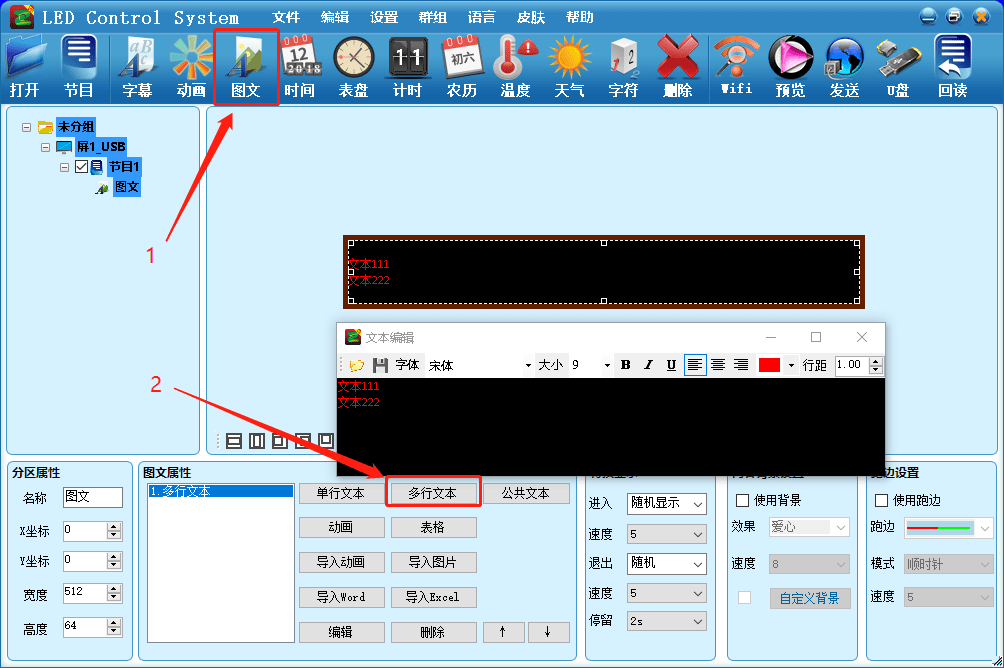This screenshot has height=668, width=1004.
Task: Click the Wifi configuration icon
Action: [737, 65]
